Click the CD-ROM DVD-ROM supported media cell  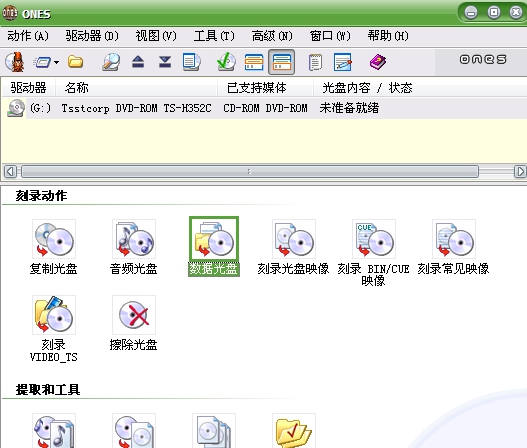(x=266, y=108)
